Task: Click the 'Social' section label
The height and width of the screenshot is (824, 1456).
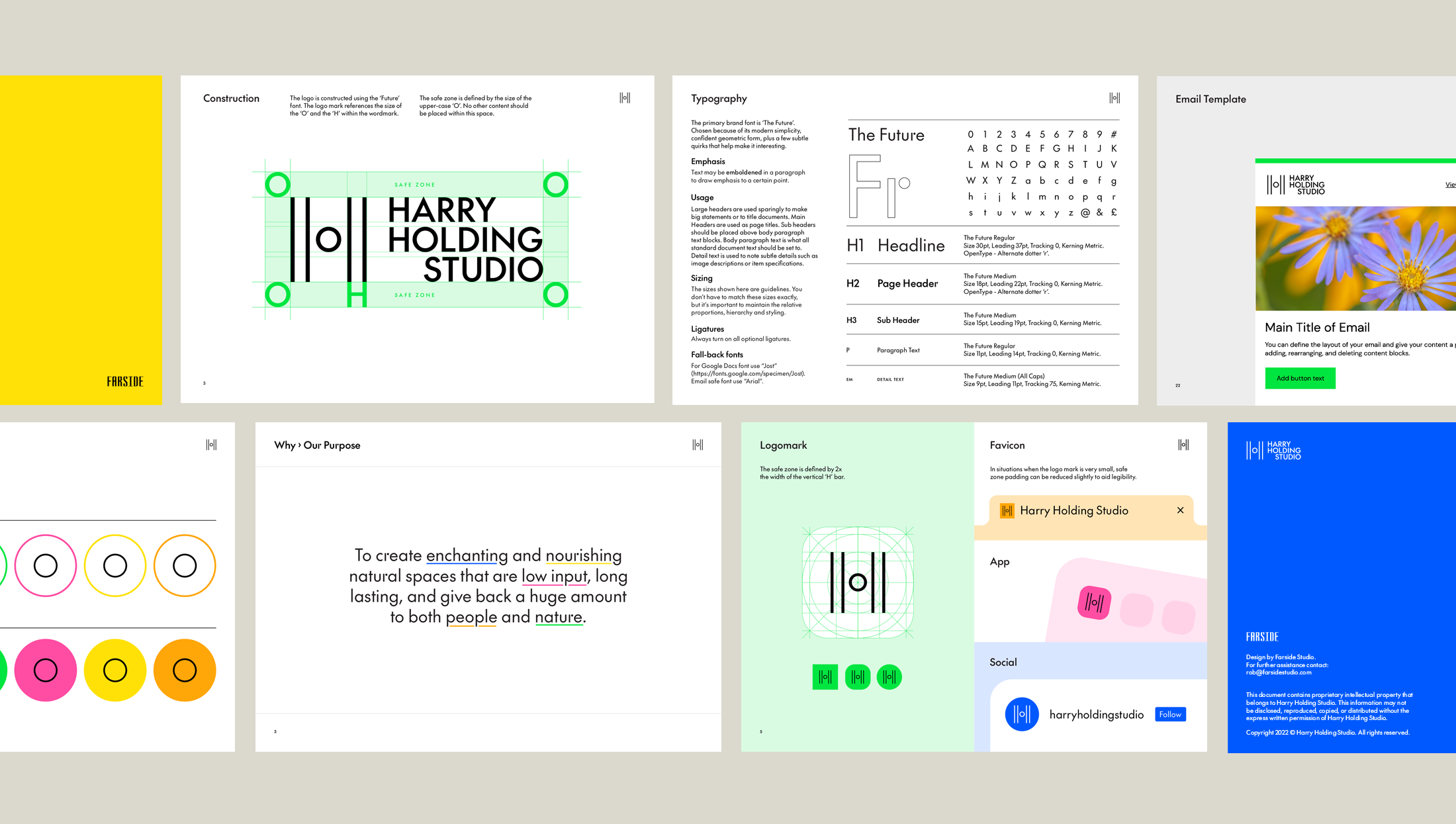Action: coord(1003,663)
